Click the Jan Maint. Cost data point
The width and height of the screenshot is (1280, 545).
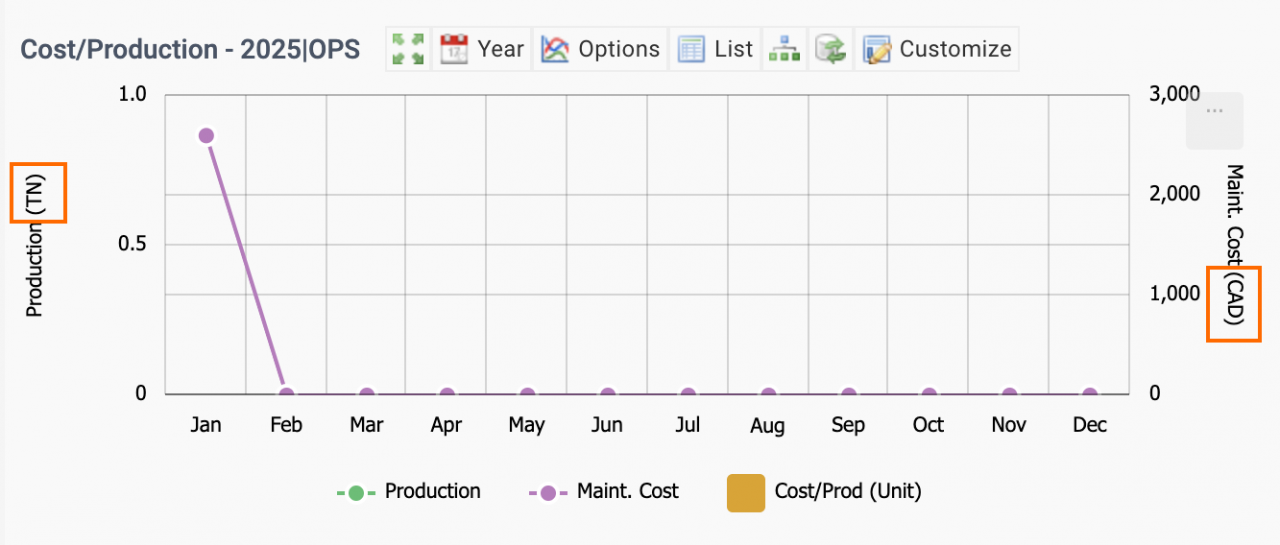(x=206, y=135)
